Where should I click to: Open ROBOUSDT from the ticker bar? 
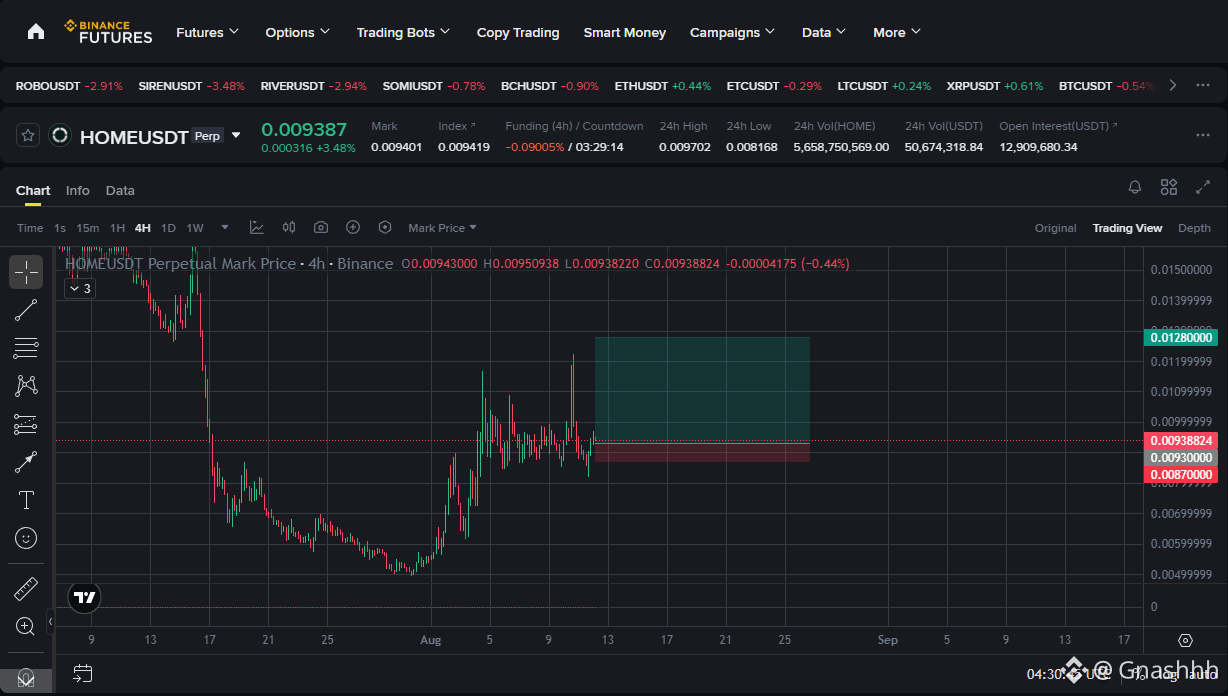(x=69, y=86)
